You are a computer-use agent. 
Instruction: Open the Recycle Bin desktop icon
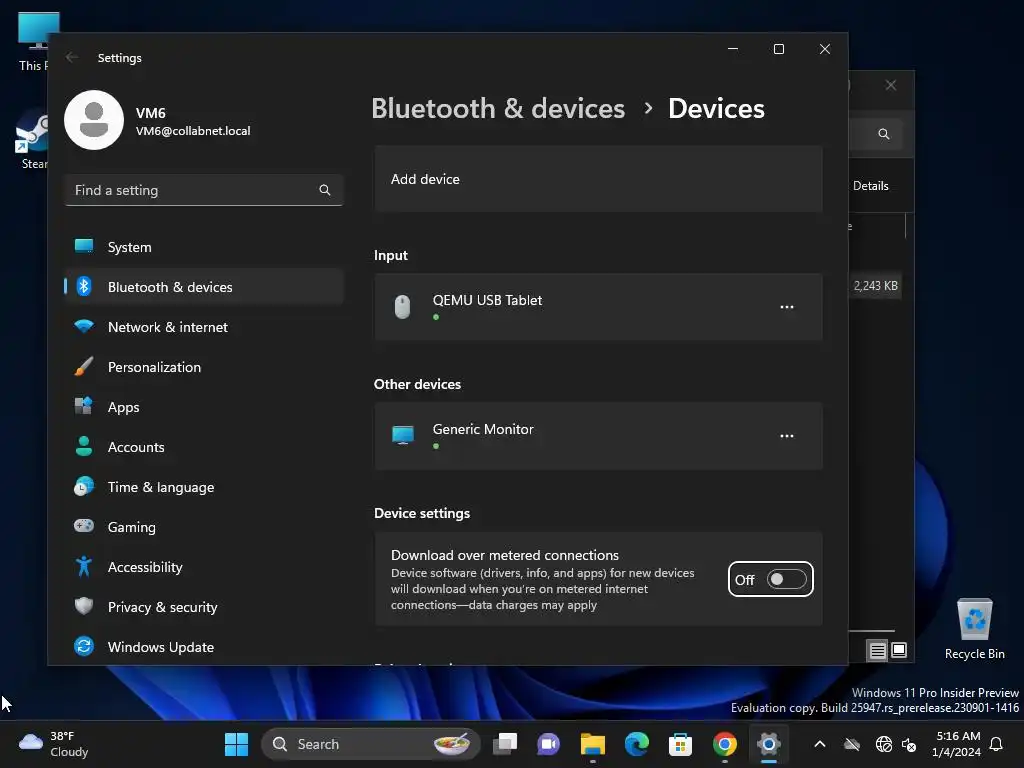pyautogui.click(x=974, y=630)
